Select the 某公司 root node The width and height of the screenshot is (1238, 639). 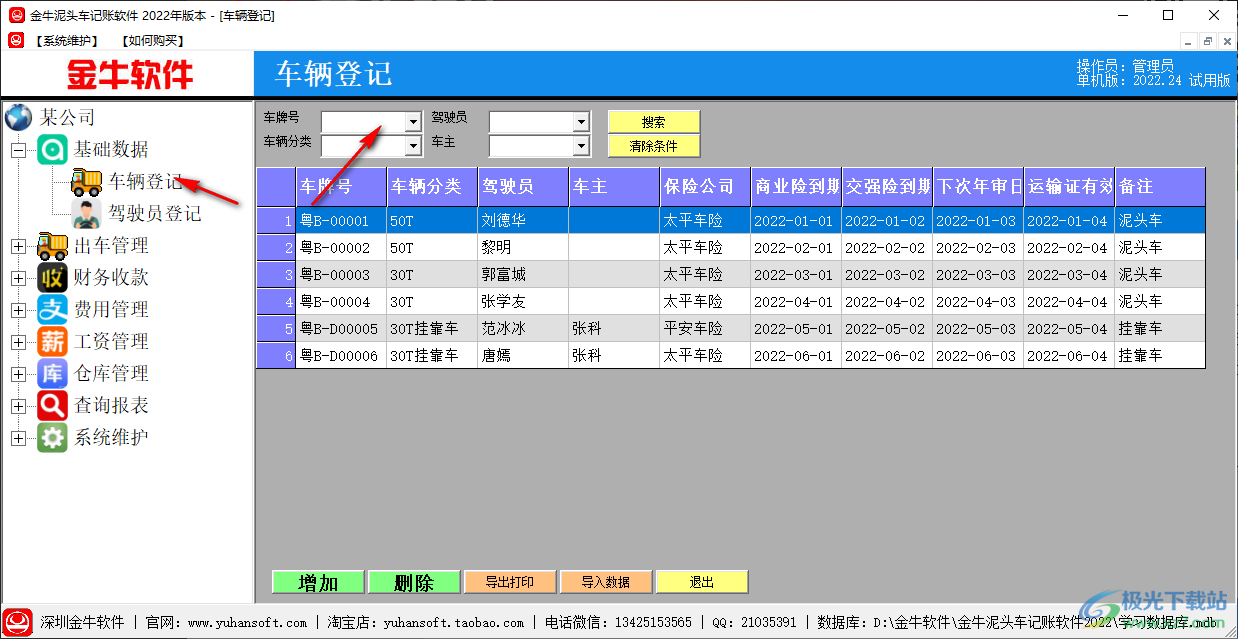coord(67,118)
